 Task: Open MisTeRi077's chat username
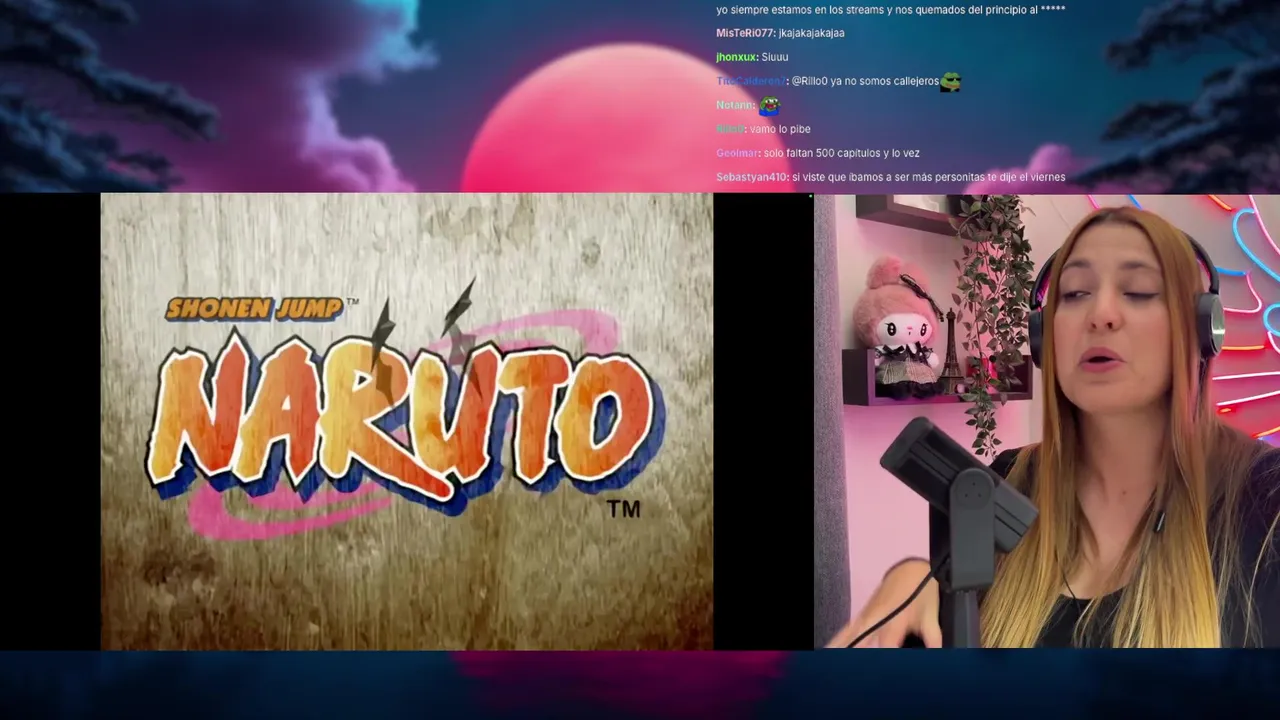[x=745, y=33]
